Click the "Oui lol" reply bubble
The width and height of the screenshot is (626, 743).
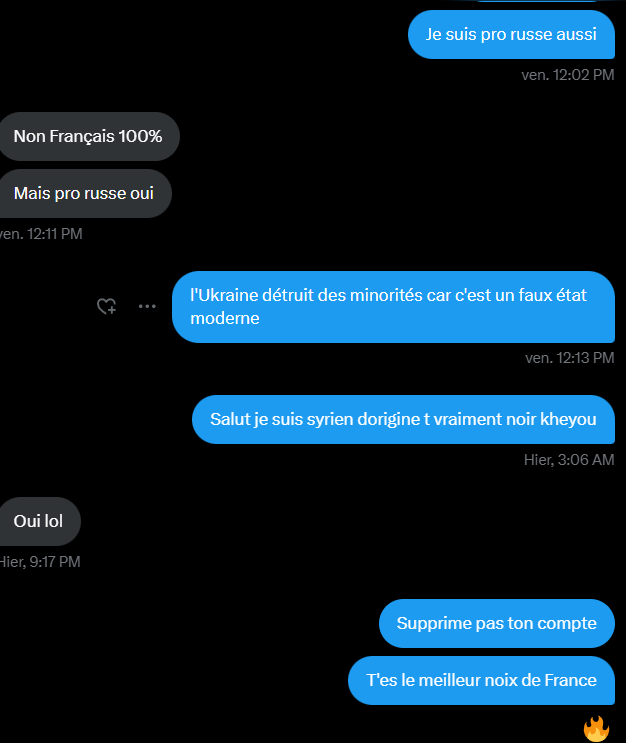(38, 521)
